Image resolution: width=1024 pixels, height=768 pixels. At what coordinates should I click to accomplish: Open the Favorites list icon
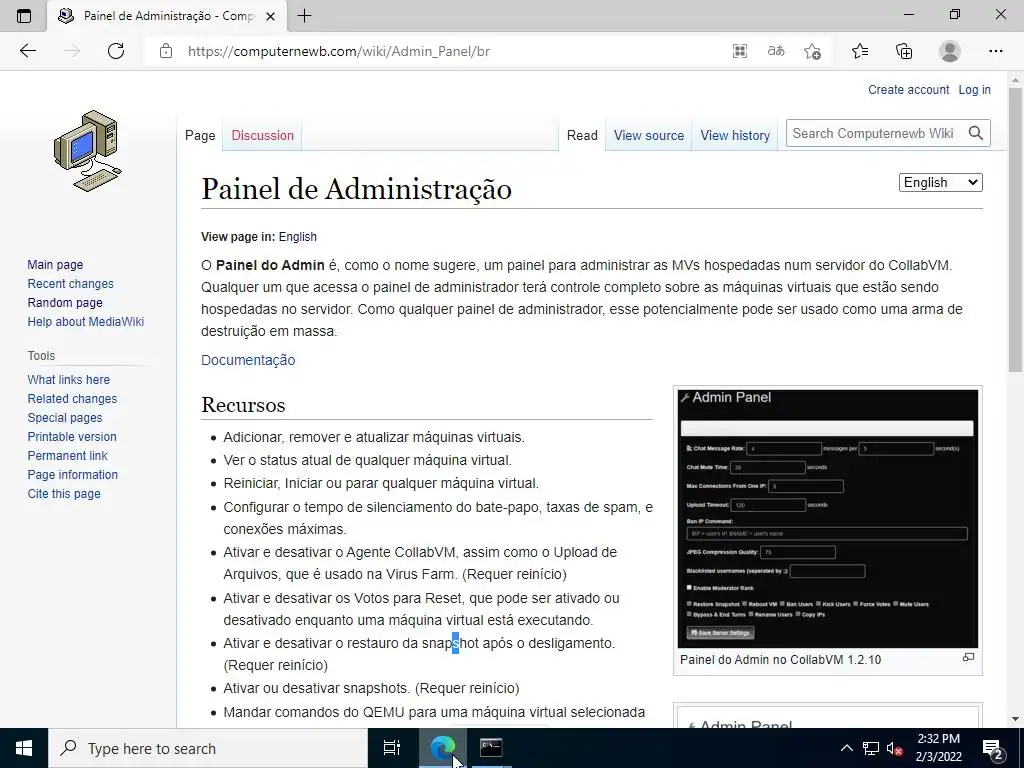[x=860, y=51]
